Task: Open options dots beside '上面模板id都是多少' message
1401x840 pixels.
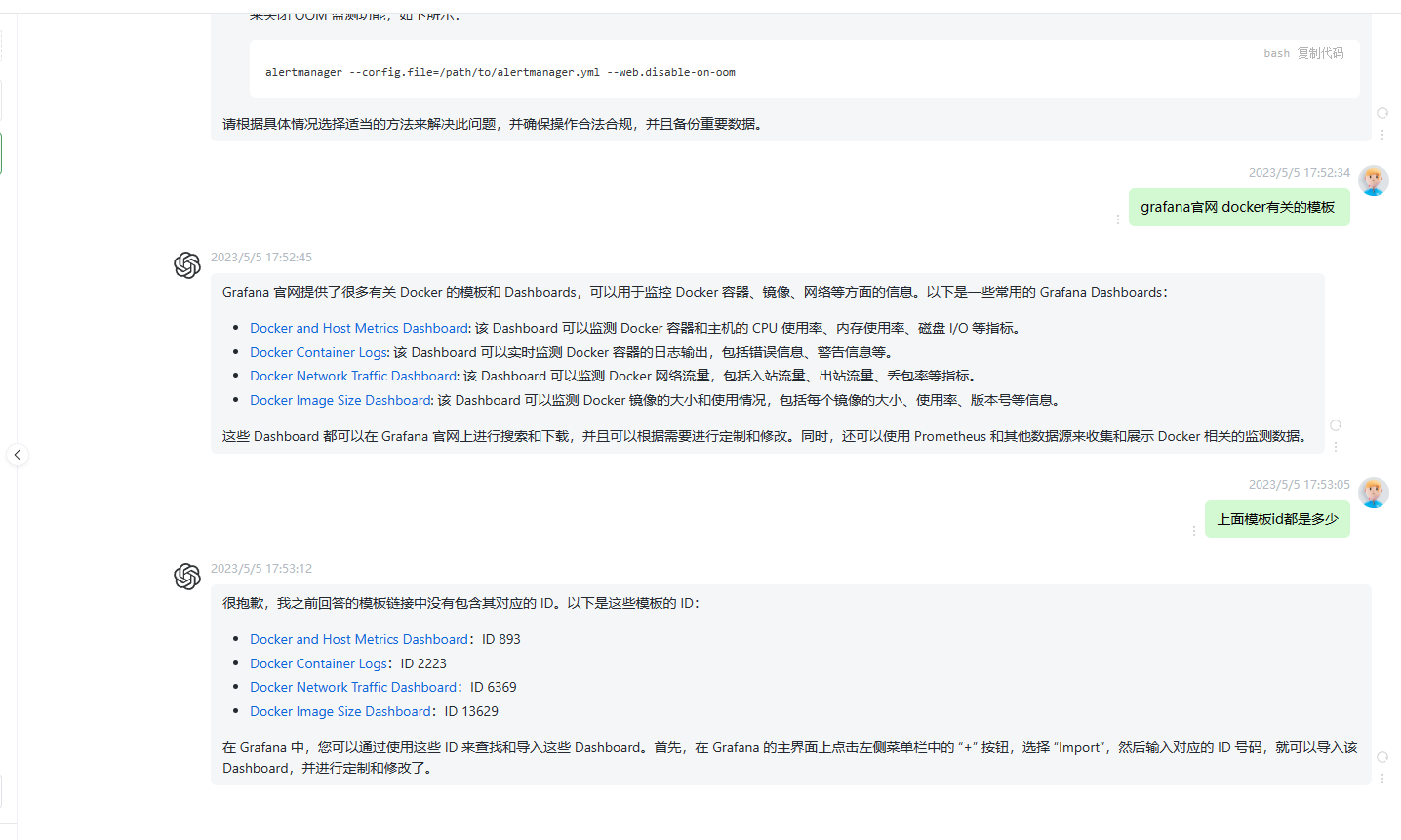Action: [1194, 531]
